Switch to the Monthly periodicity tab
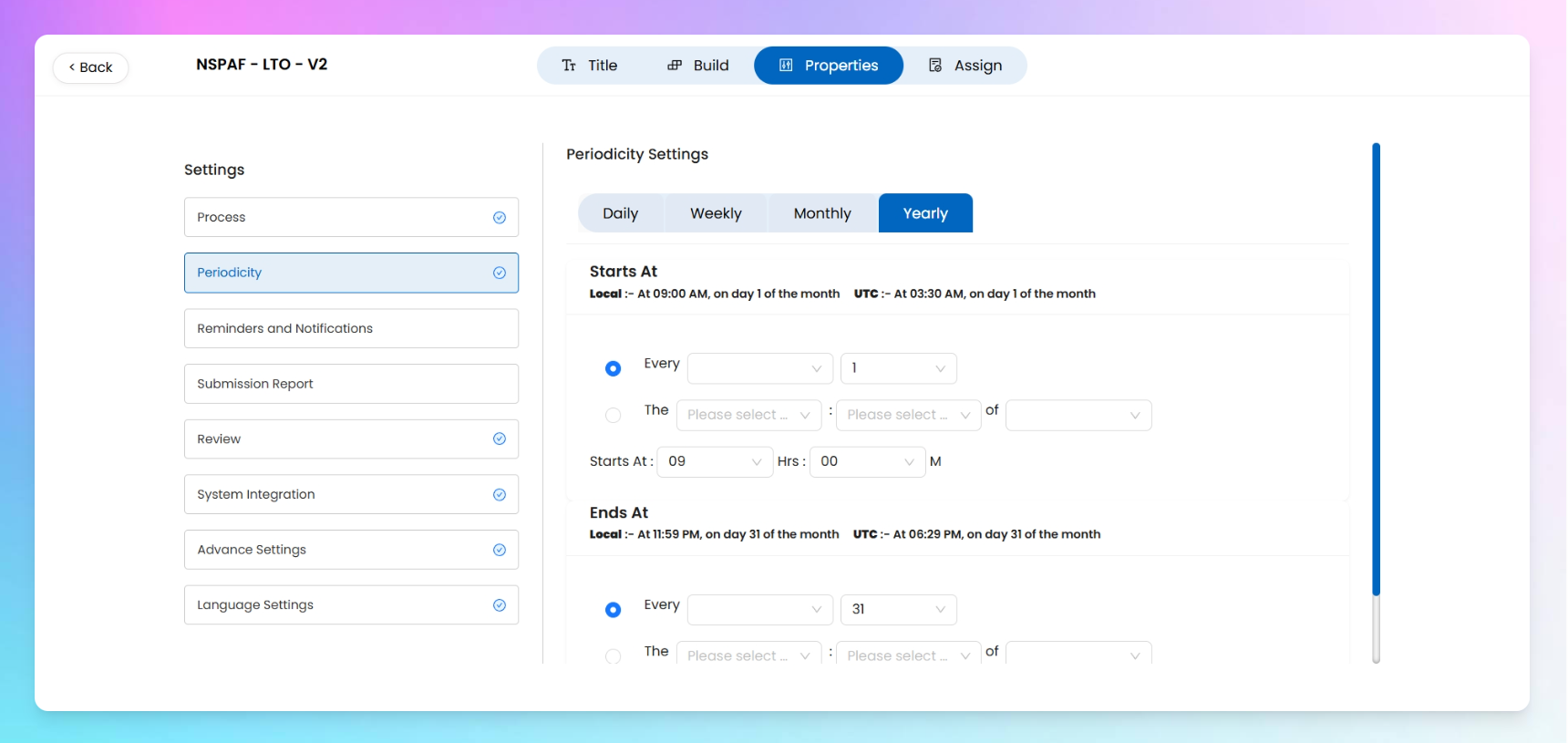 click(822, 213)
